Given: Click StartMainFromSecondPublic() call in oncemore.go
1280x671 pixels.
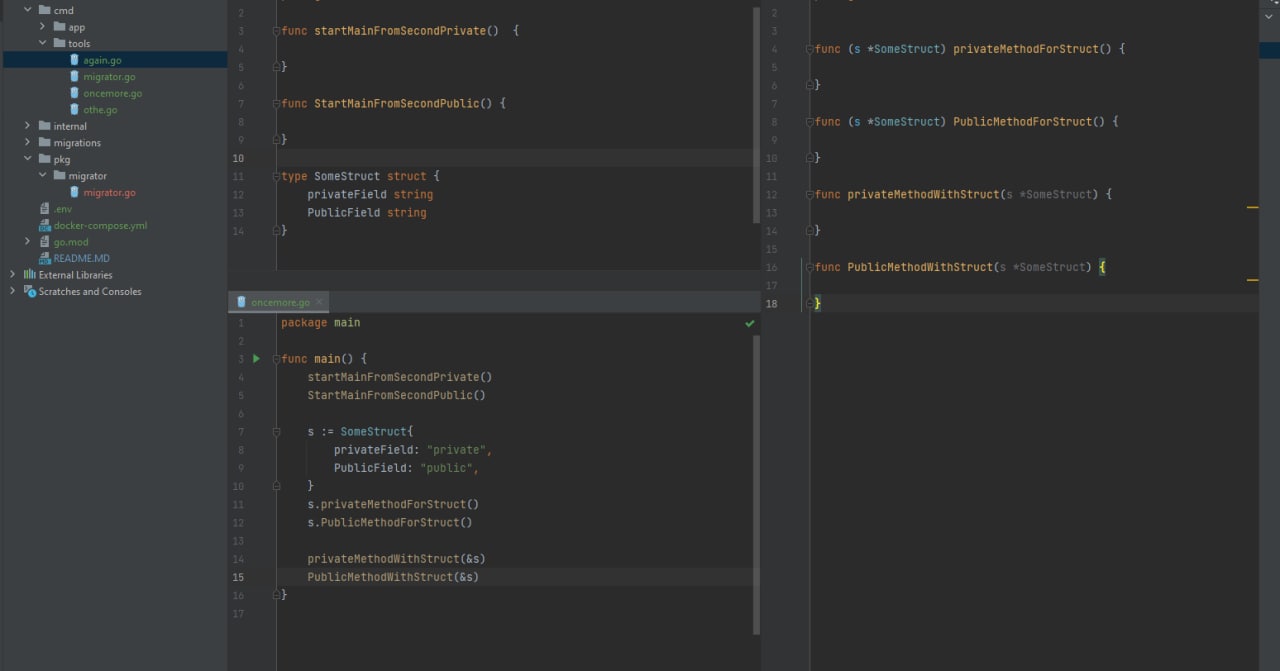Looking at the screenshot, I should (x=396, y=395).
